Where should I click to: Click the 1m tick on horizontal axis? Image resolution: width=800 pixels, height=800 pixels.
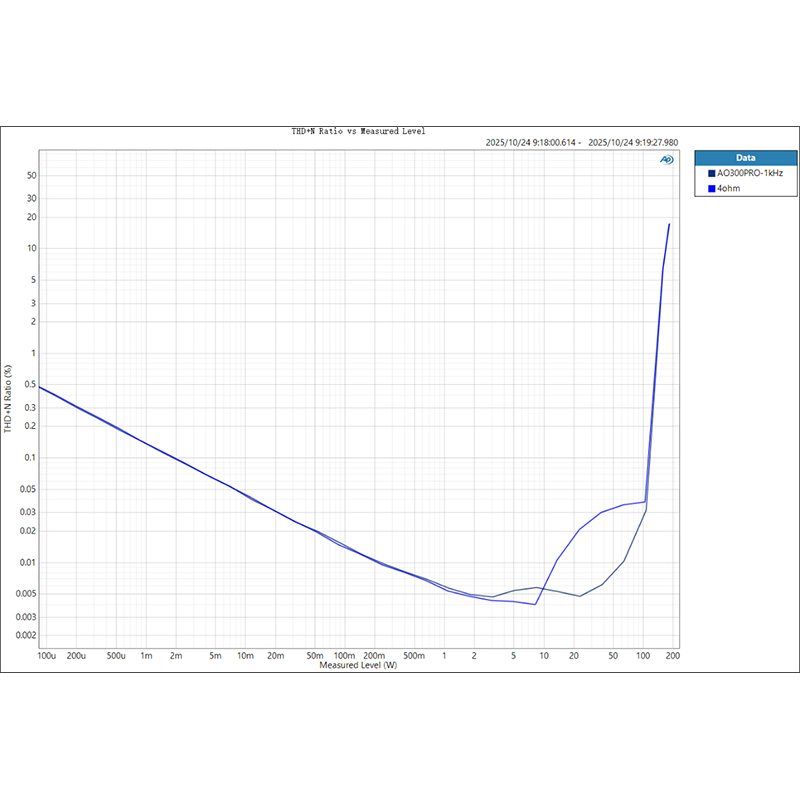click(145, 656)
